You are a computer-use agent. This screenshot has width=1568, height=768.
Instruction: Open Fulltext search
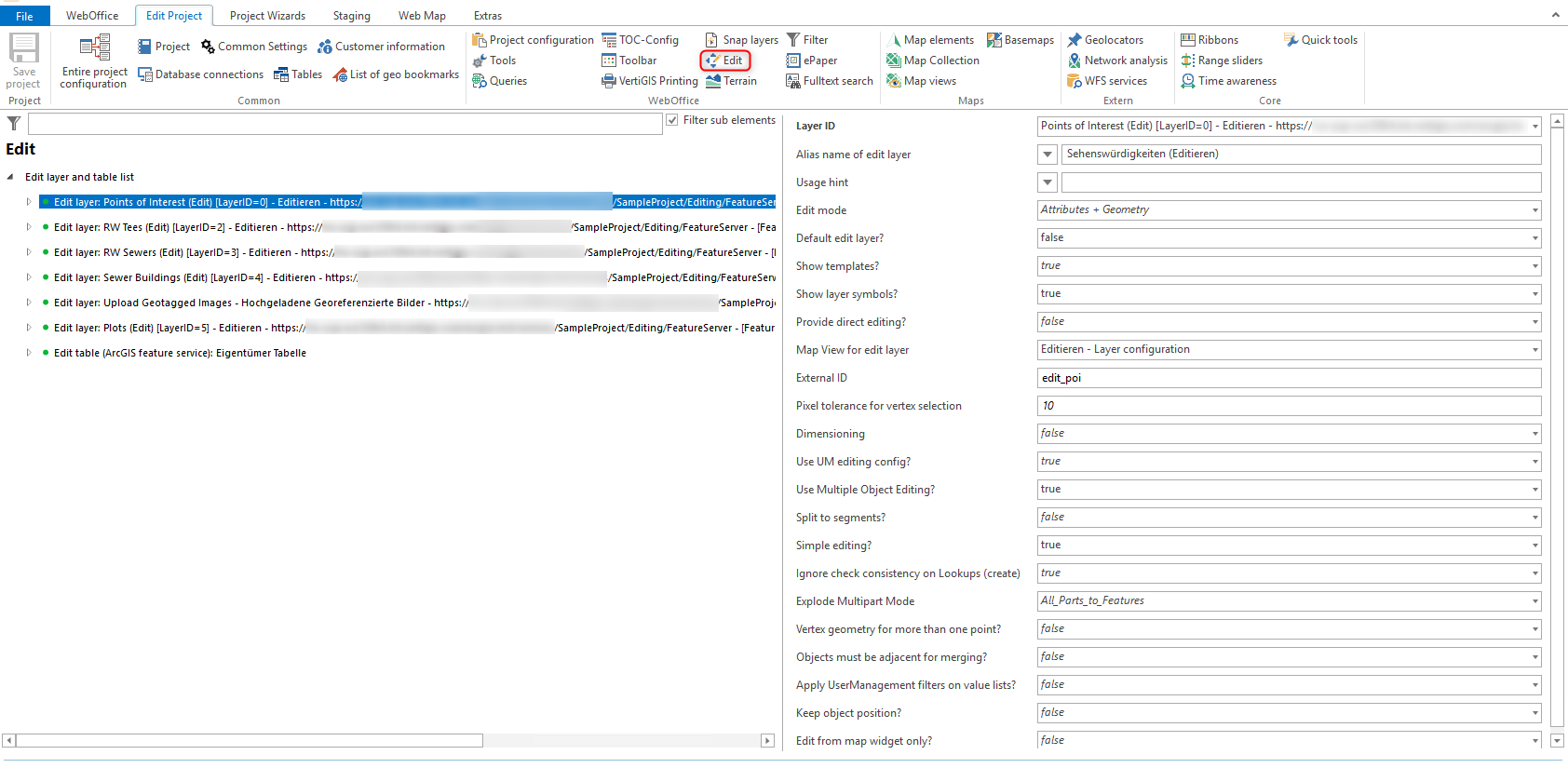point(830,81)
